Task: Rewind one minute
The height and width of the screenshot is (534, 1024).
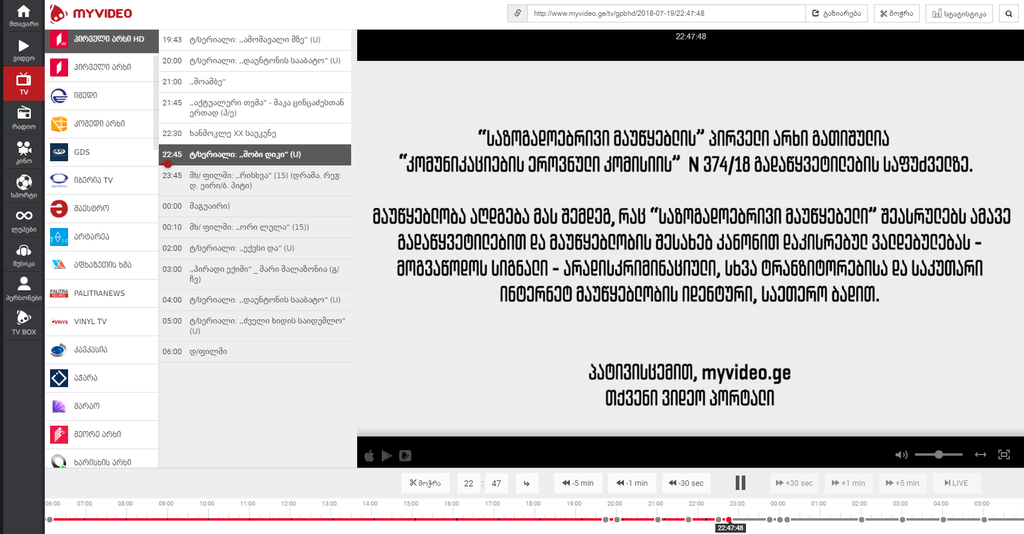Action: 632,483
